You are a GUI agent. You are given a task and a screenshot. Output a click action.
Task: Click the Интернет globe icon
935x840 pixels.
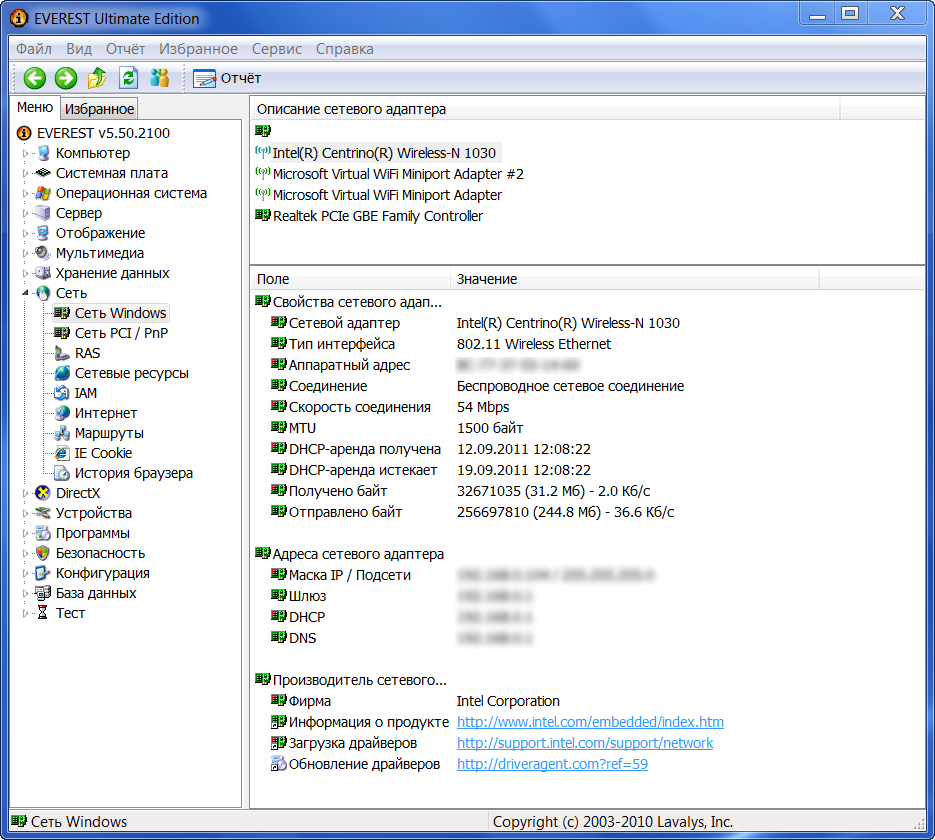(x=62, y=413)
